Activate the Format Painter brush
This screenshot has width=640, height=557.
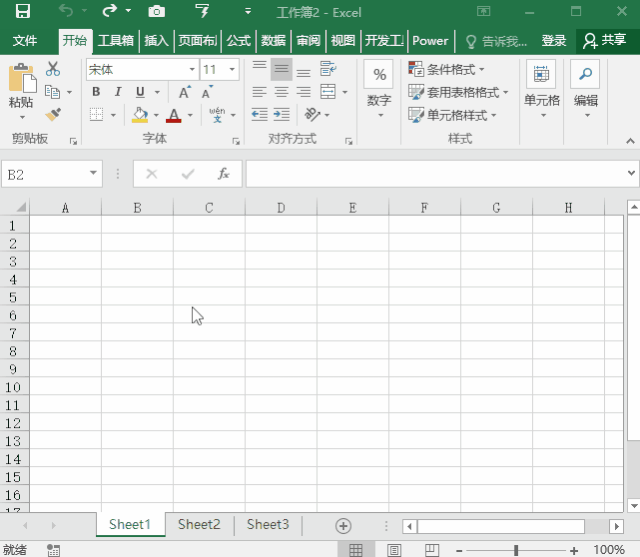click(53, 115)
